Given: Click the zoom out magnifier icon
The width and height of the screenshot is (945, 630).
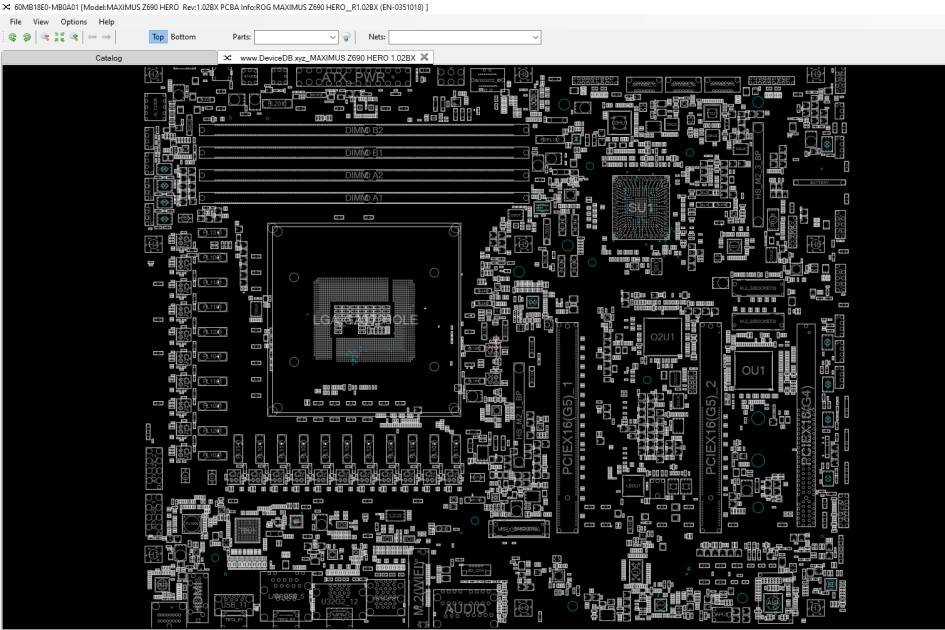Looking at the screenshot, I should 45,37.
